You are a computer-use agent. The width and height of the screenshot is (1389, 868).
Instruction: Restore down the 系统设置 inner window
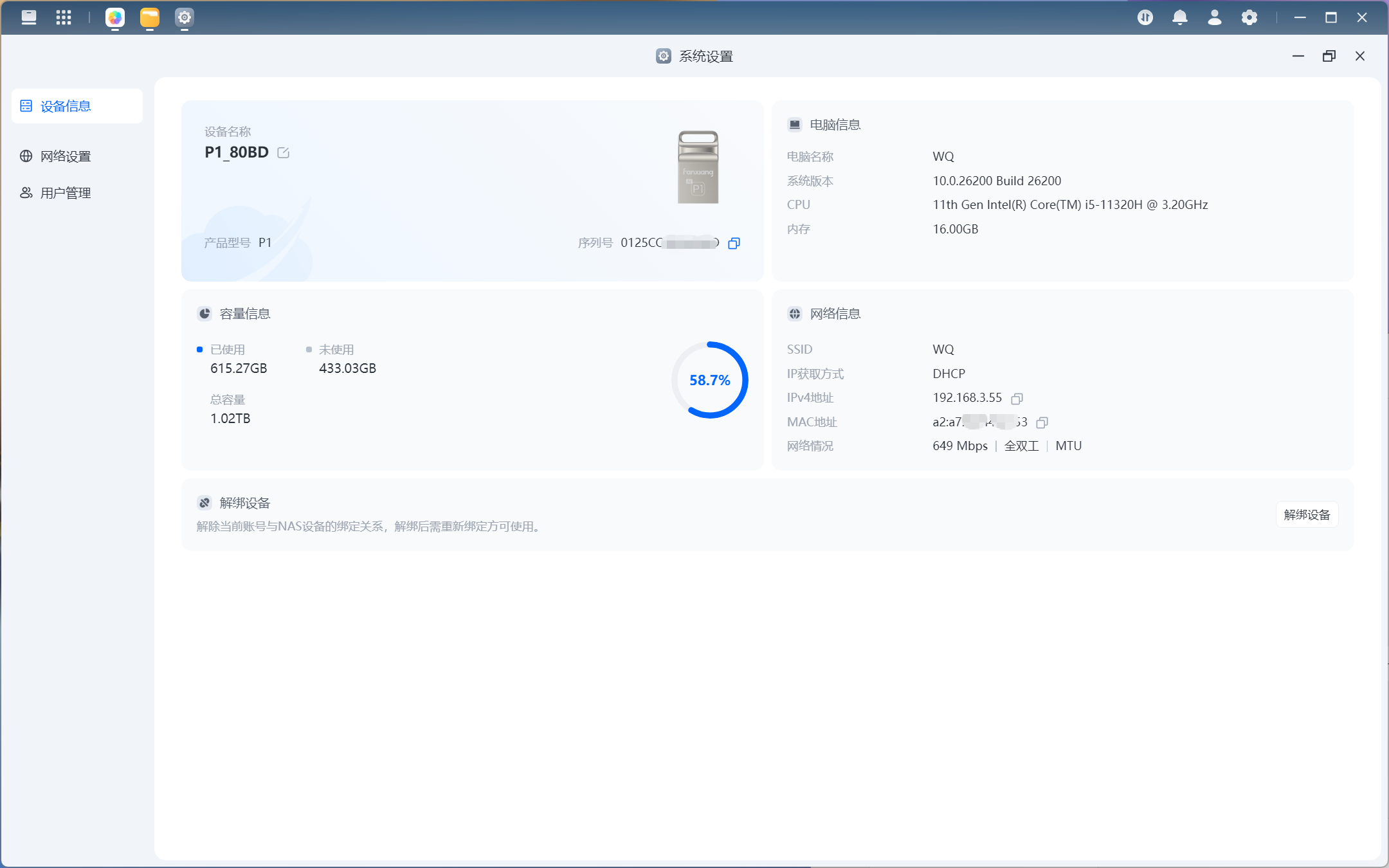(x=1329, y=56)
